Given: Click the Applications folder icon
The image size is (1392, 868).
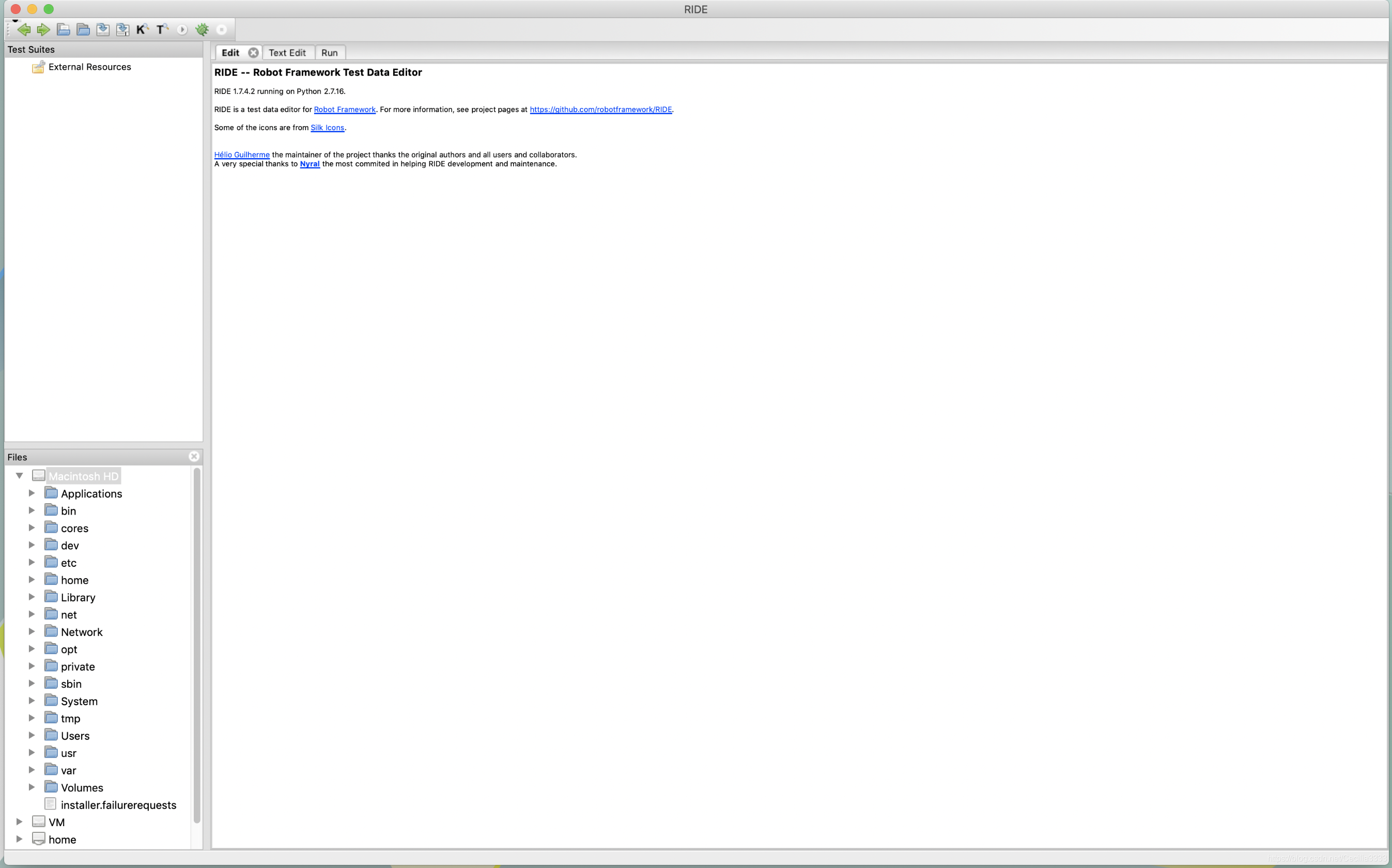Looking at the screenshot, I should 51,493.
